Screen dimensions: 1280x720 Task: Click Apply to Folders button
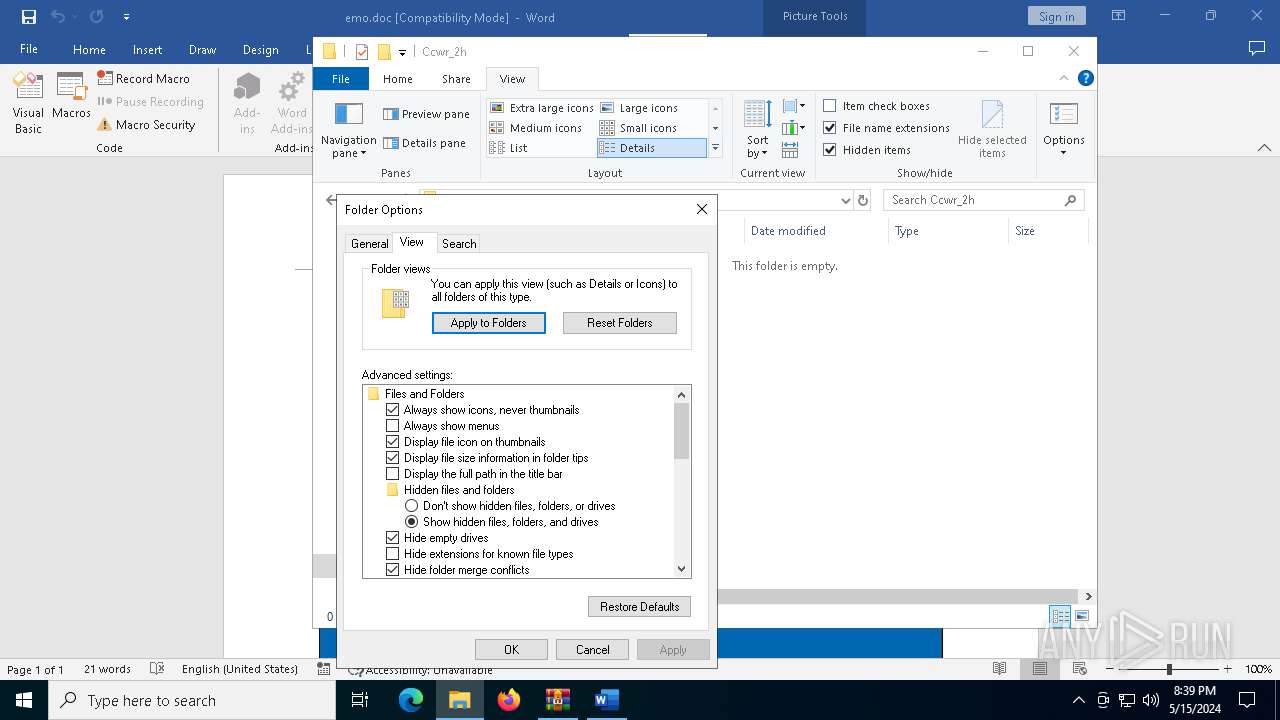coord(489,323)
